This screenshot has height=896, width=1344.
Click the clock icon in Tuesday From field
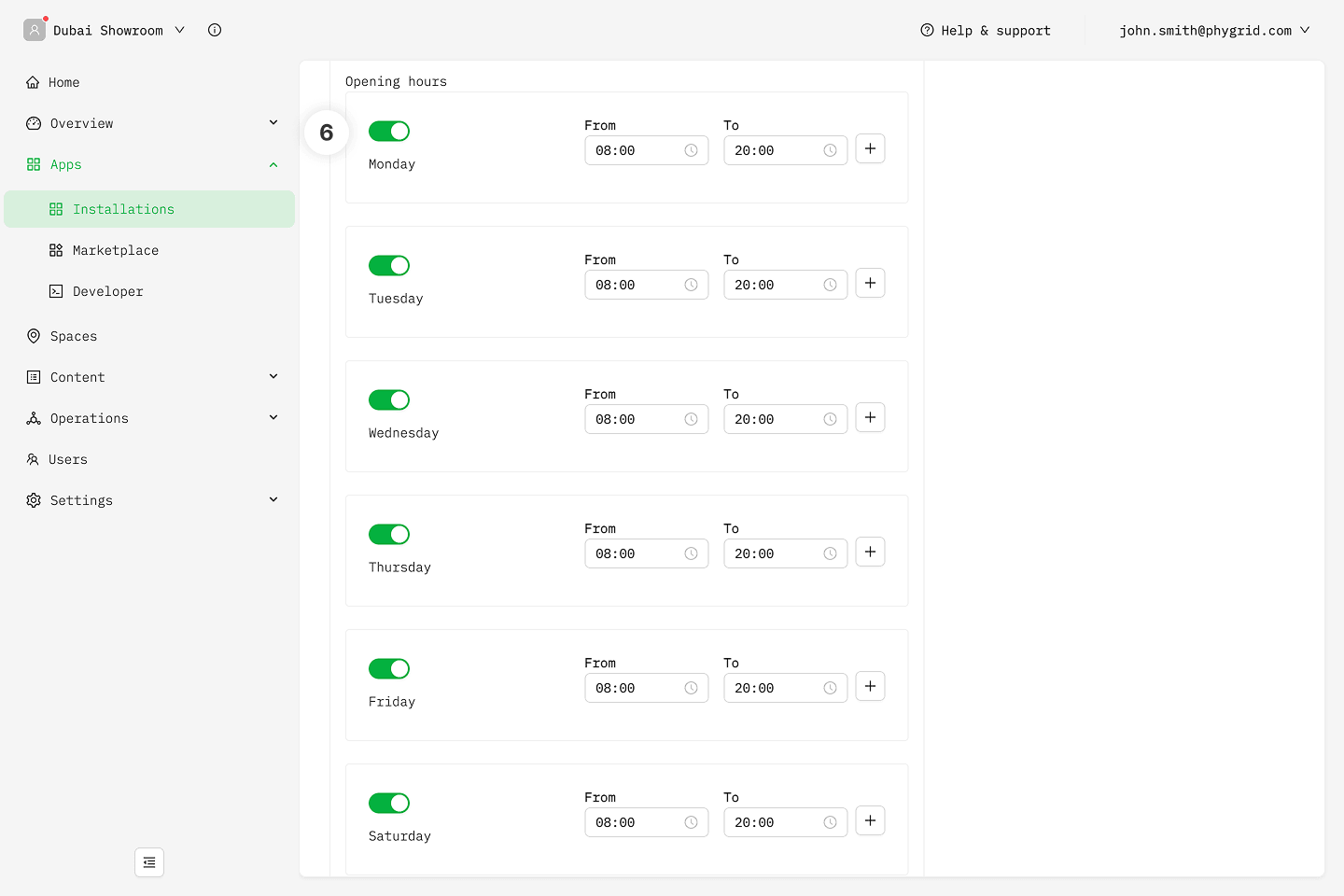pos(691,285)
